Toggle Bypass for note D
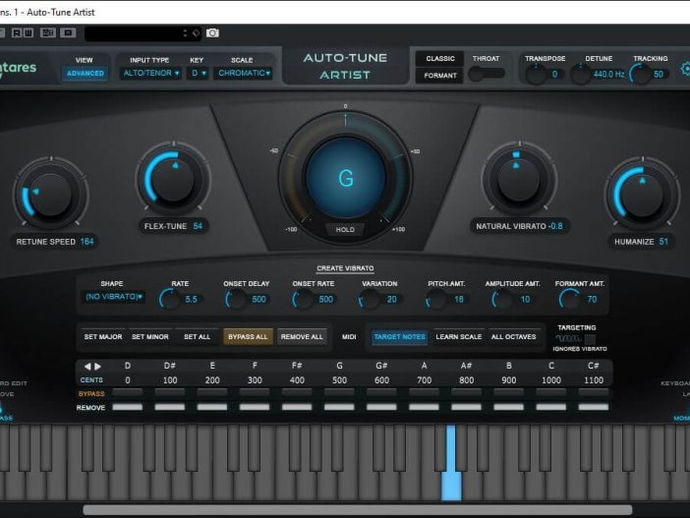 128,393
